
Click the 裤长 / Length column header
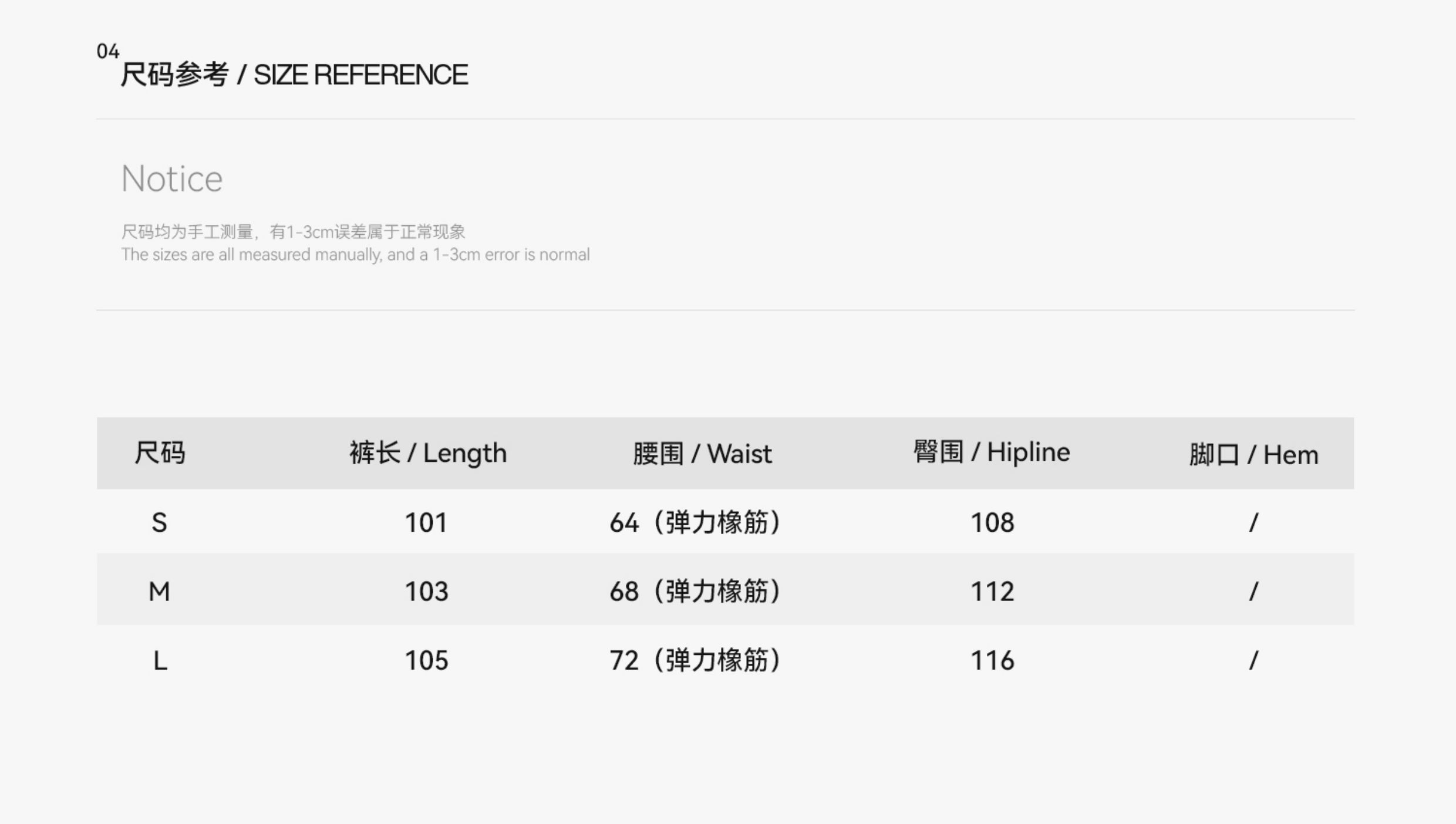[428, 453]
